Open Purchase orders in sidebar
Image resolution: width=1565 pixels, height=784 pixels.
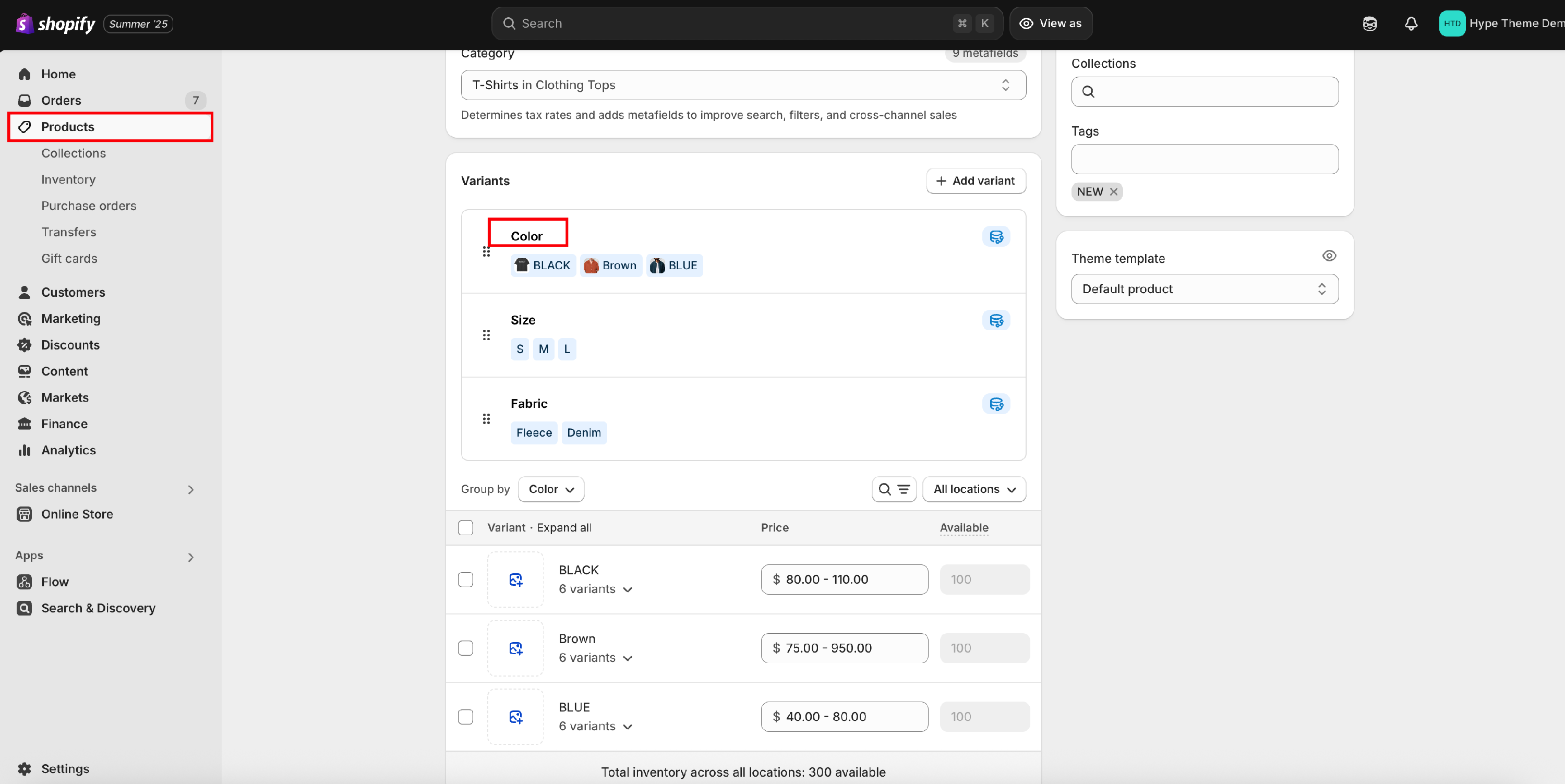coord(89,206)
